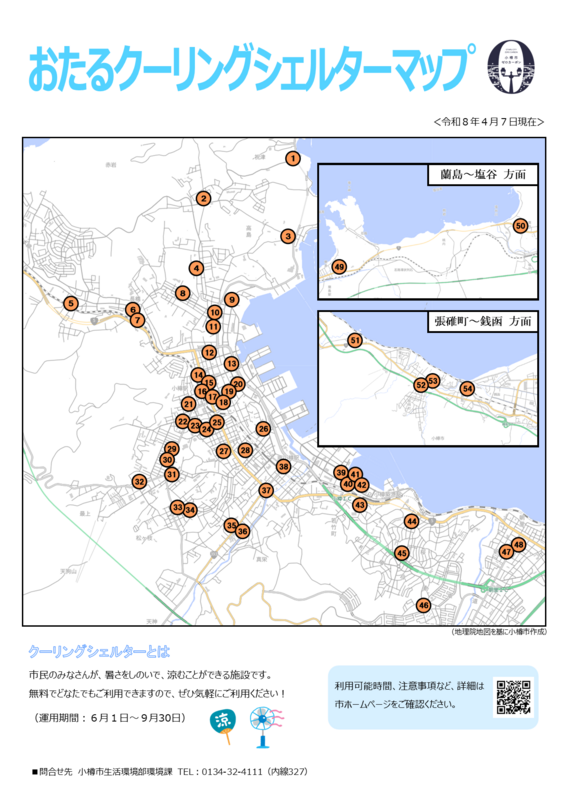Select map marker 33
This screenshot has width=566, height=800.
point(177,507)
